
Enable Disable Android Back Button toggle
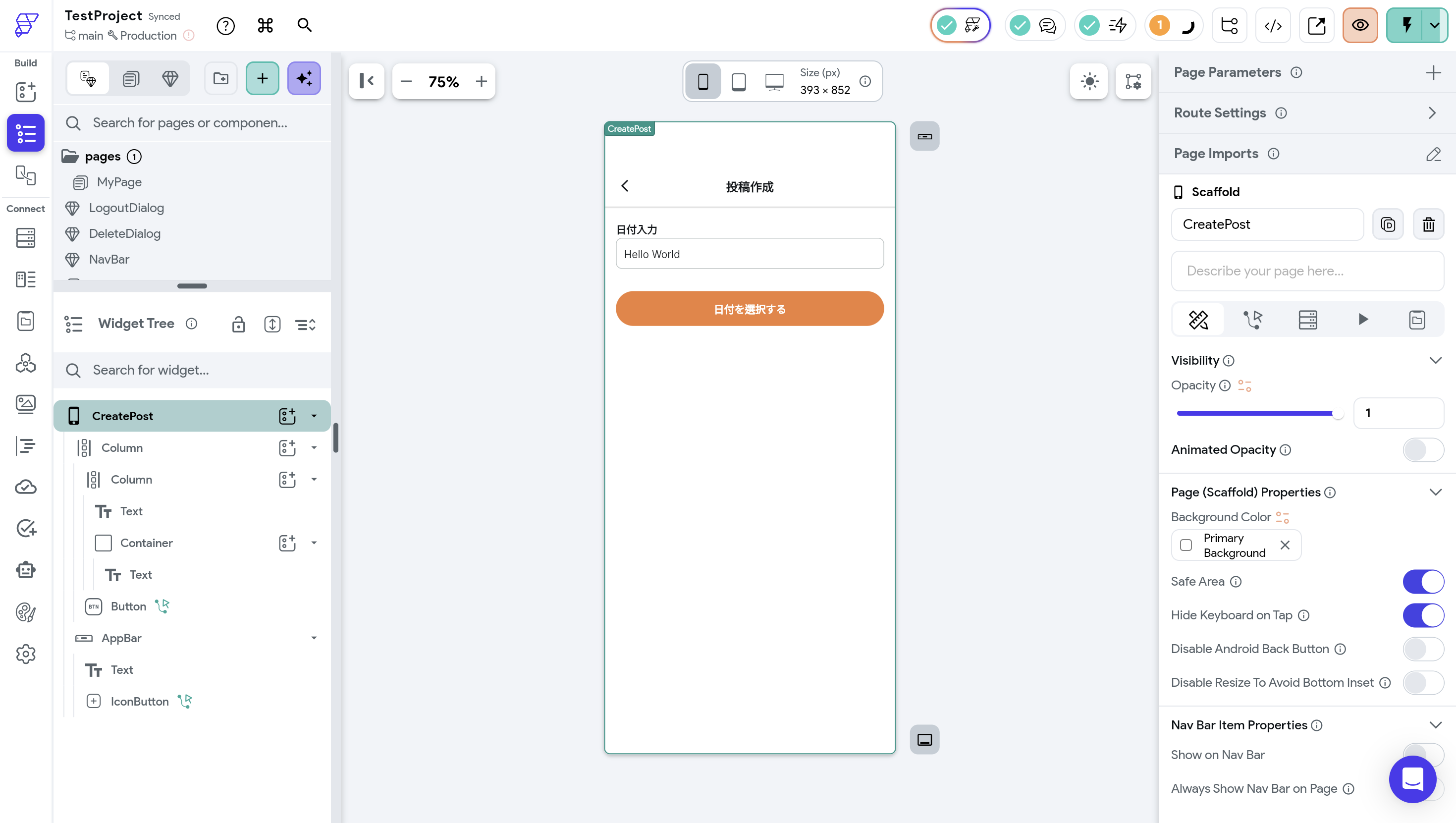pyautogui.click(x=1423, y=649)
